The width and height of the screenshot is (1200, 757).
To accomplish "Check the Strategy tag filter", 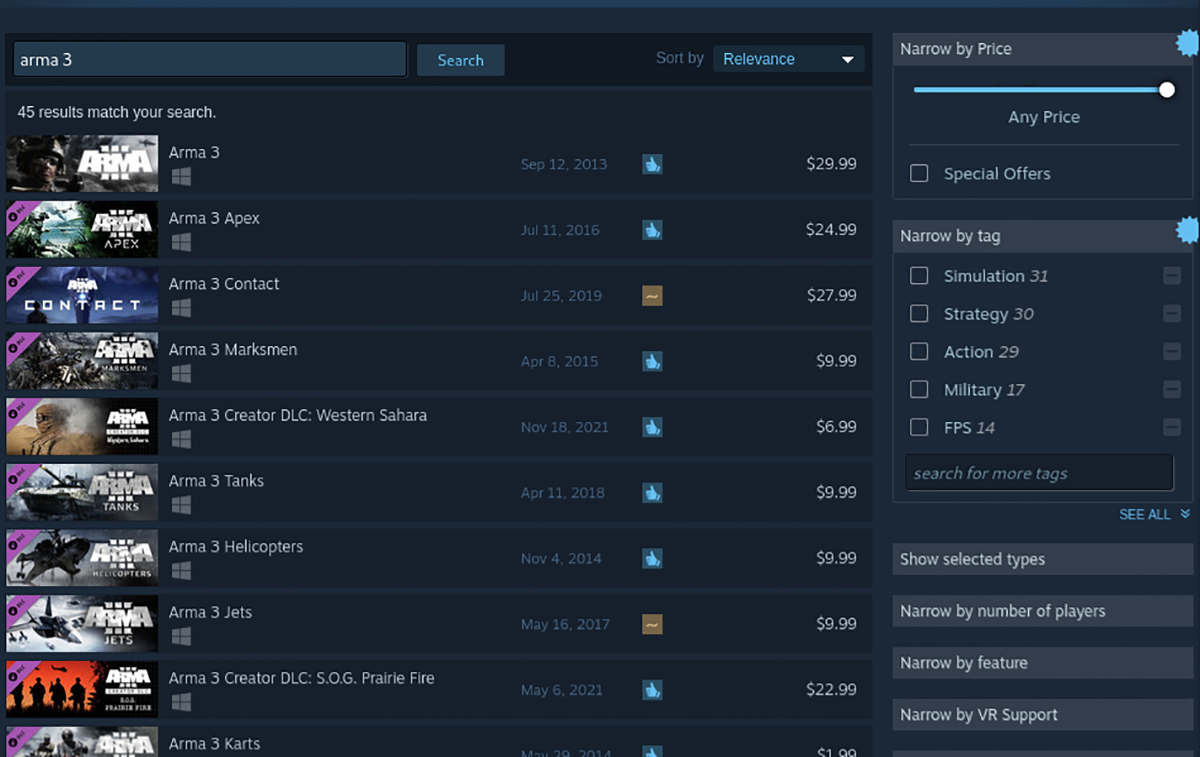I will click(919, 314).
